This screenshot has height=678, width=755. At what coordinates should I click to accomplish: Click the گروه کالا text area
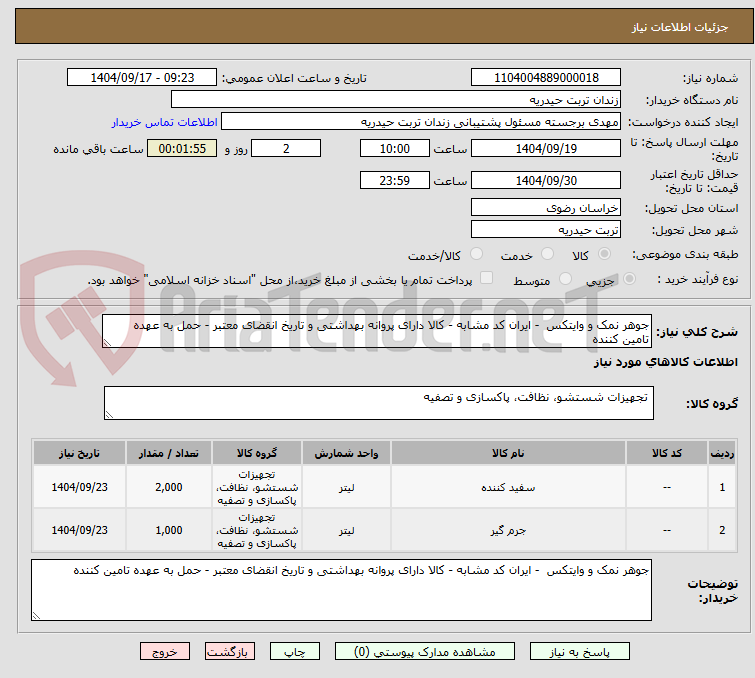point(378,403)
